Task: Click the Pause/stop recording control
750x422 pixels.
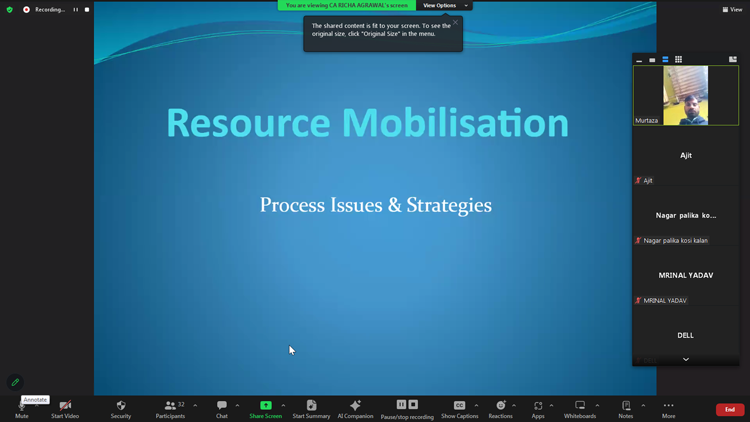Action: (x=407, y=406)
